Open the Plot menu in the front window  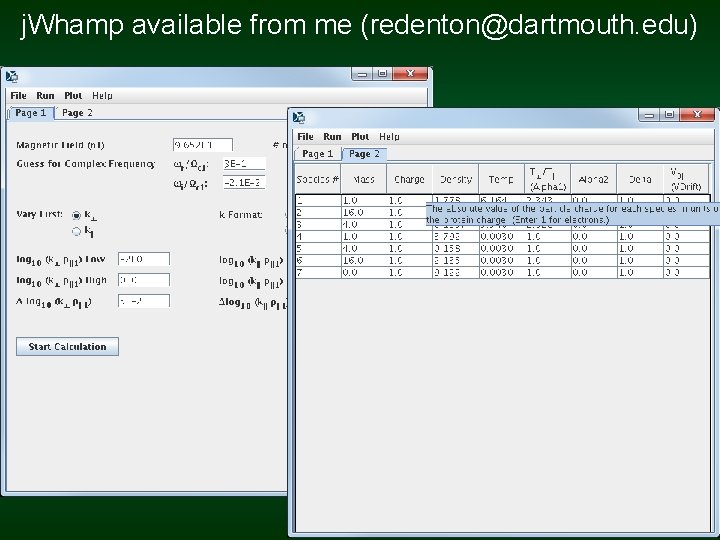[x=360, y=136]
